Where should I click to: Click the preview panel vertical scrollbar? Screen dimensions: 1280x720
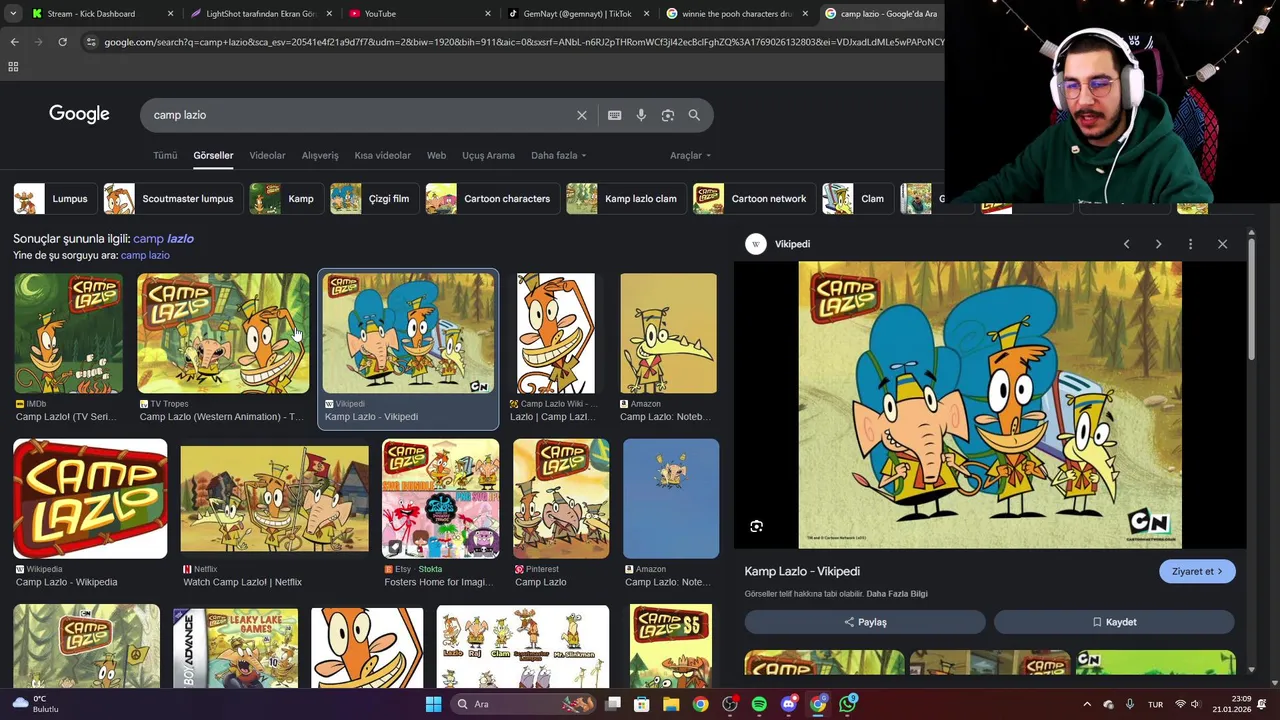tap(1251, 300)
